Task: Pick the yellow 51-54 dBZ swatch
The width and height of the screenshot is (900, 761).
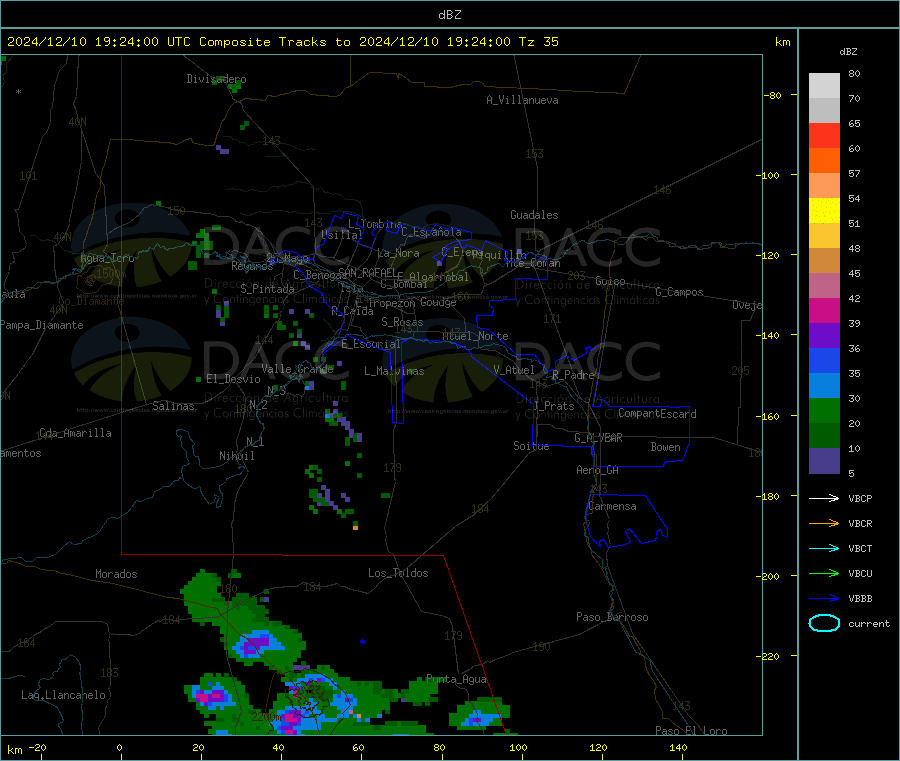Action: 824,211
